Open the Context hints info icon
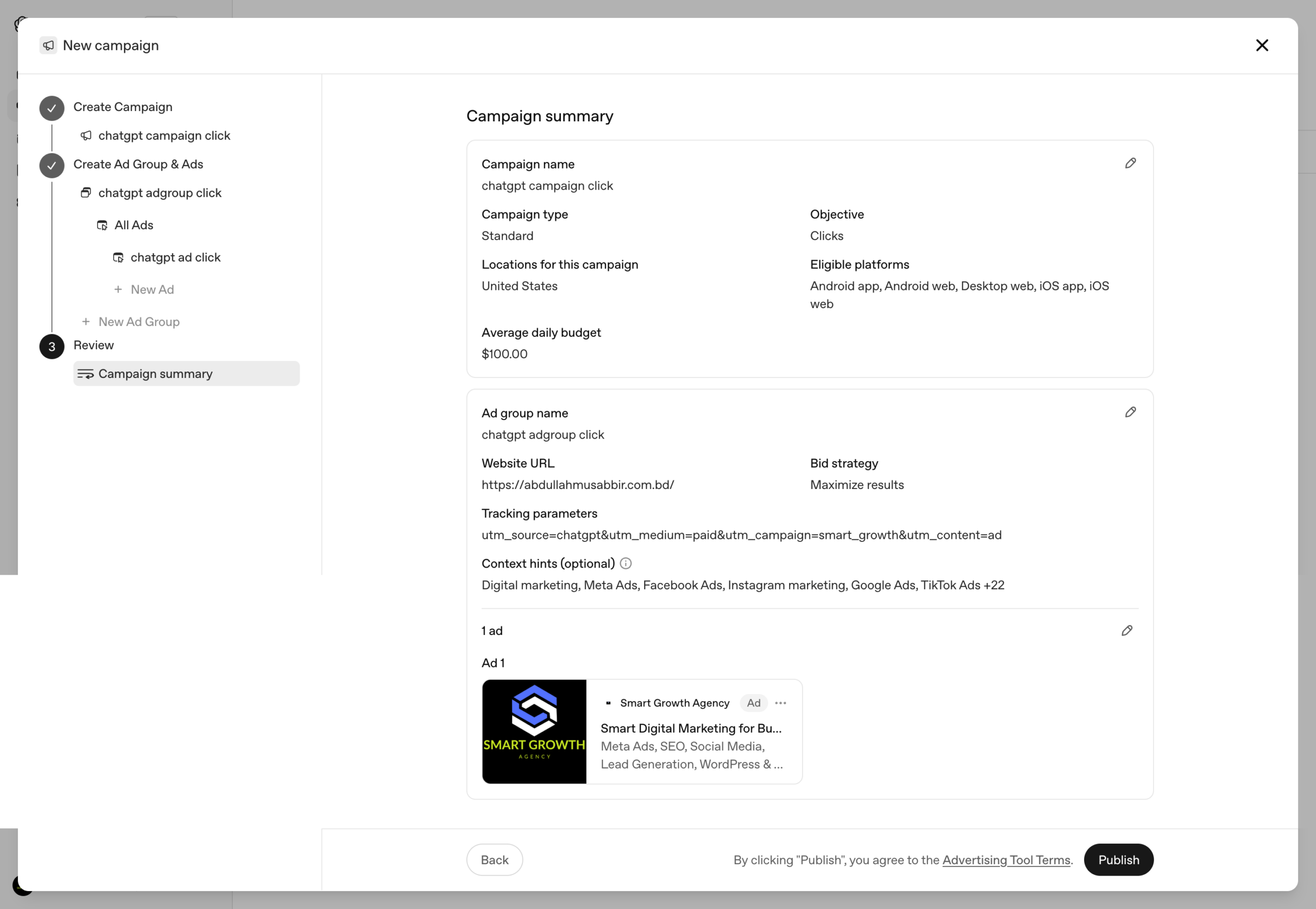 [626, 563]
